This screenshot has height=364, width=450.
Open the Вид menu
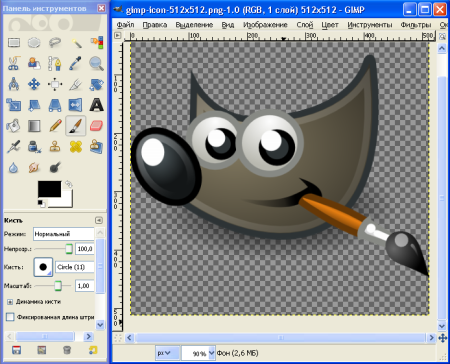[x=228, y=25]
